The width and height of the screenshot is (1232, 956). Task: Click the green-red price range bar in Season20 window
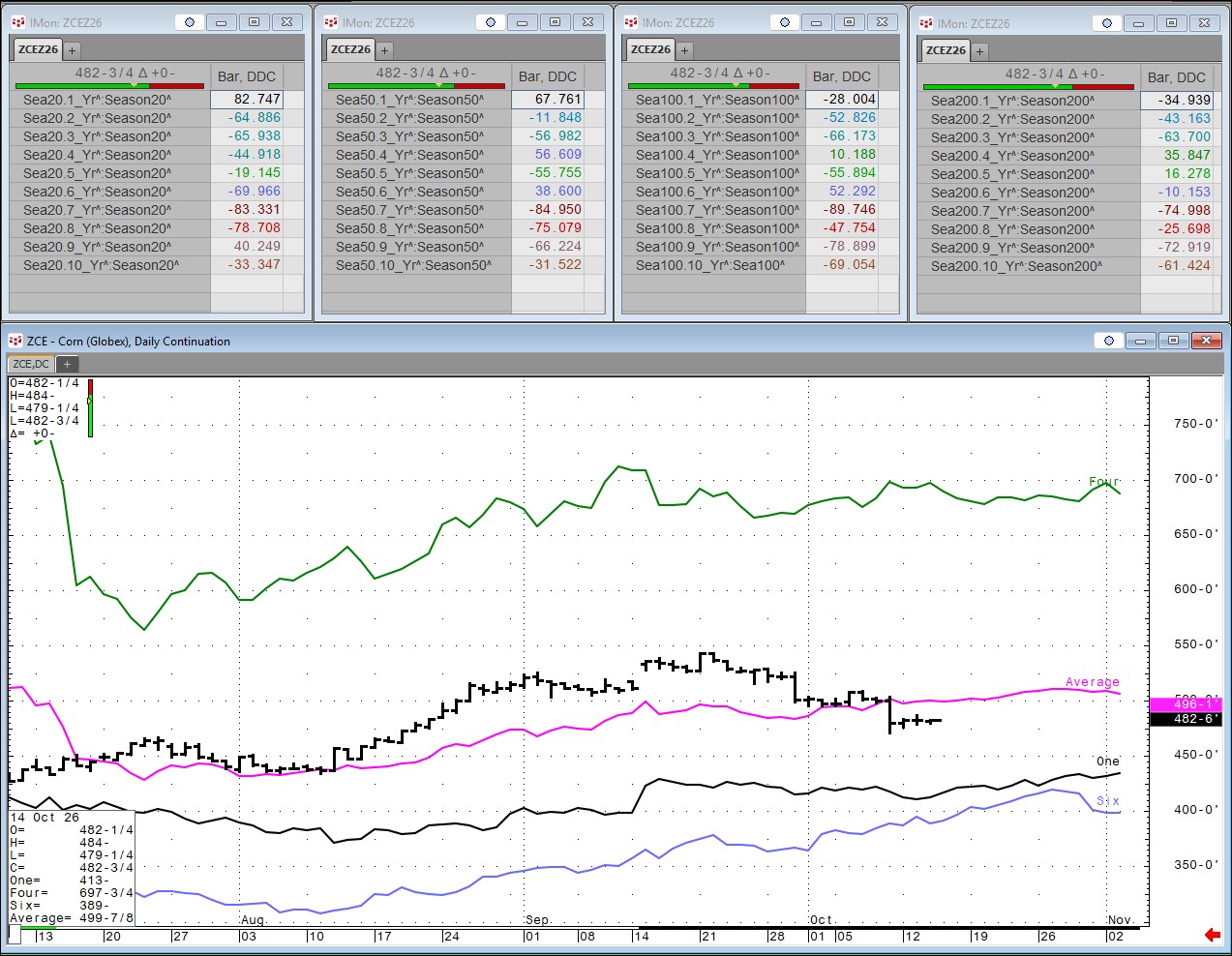pos(110,86)
